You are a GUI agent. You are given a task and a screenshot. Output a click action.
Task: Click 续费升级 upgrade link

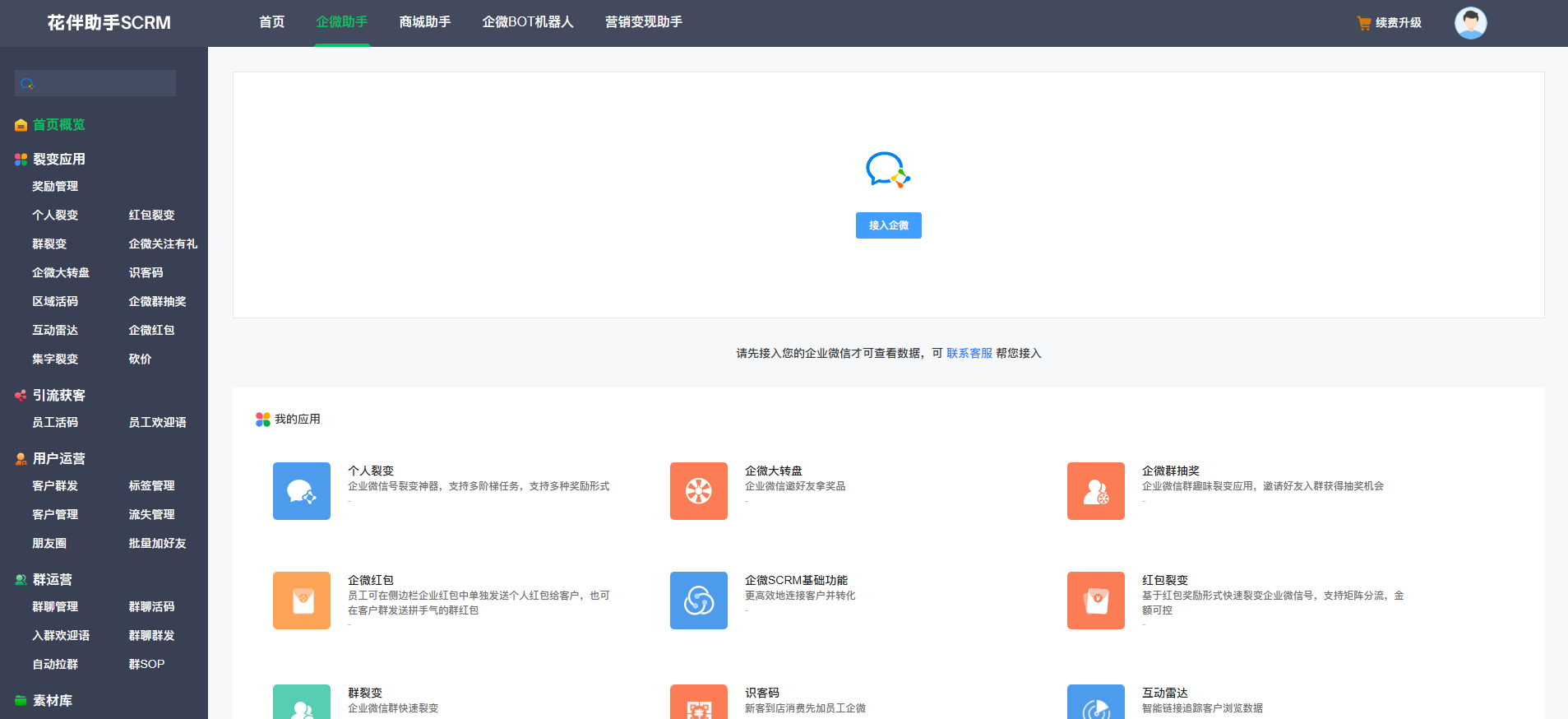[x=1399, y=23]
